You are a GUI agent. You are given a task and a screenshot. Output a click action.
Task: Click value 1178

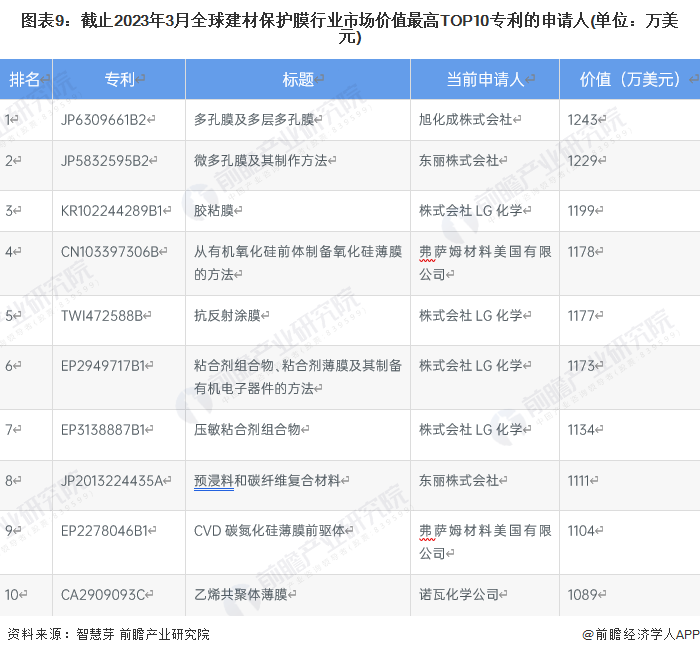pos(581,252)
